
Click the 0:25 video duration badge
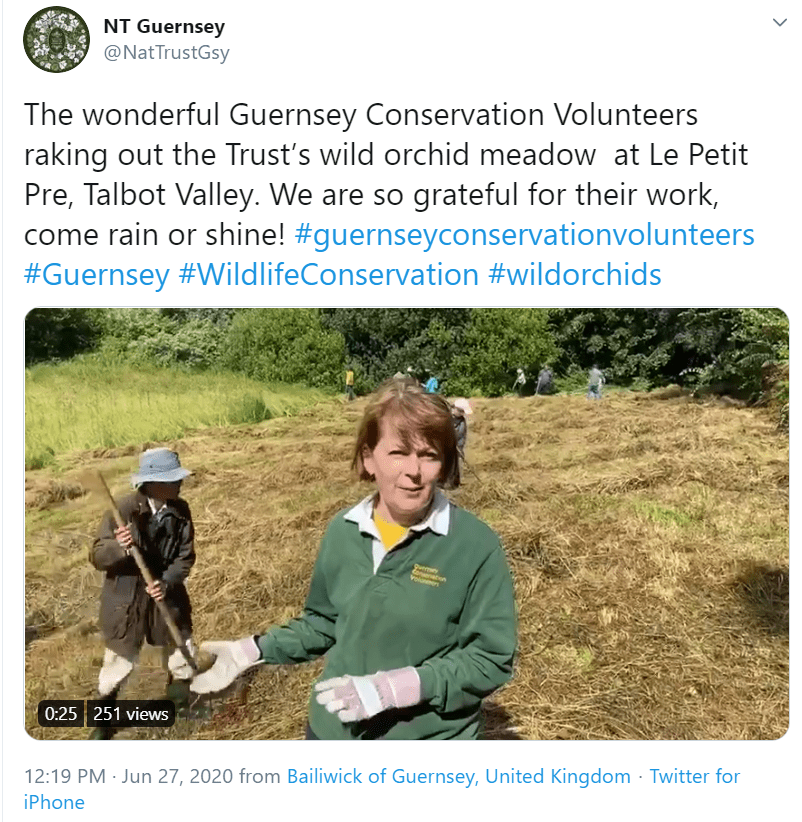click(x=59, y=714)
